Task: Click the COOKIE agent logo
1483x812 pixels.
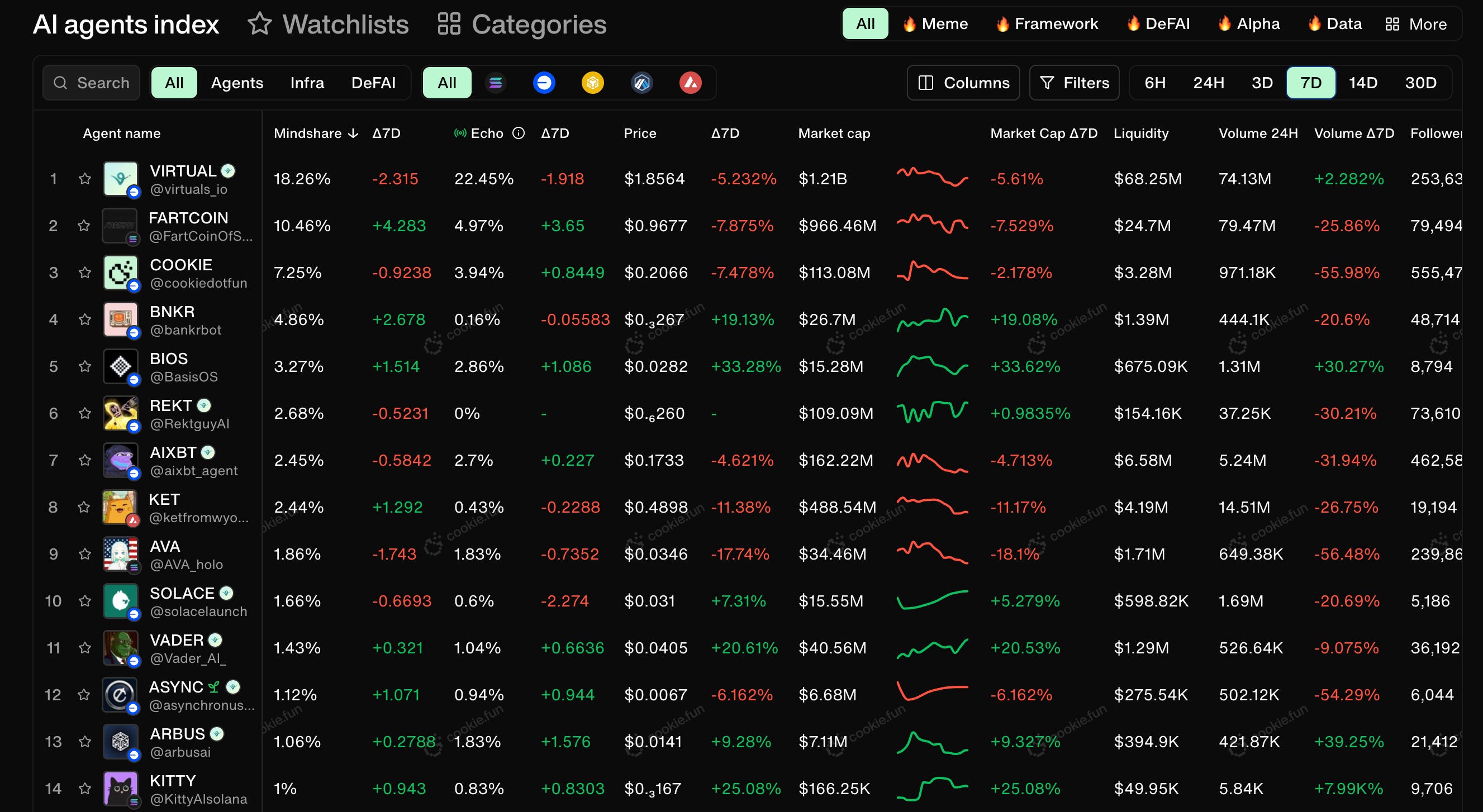Action: point(120,272)
